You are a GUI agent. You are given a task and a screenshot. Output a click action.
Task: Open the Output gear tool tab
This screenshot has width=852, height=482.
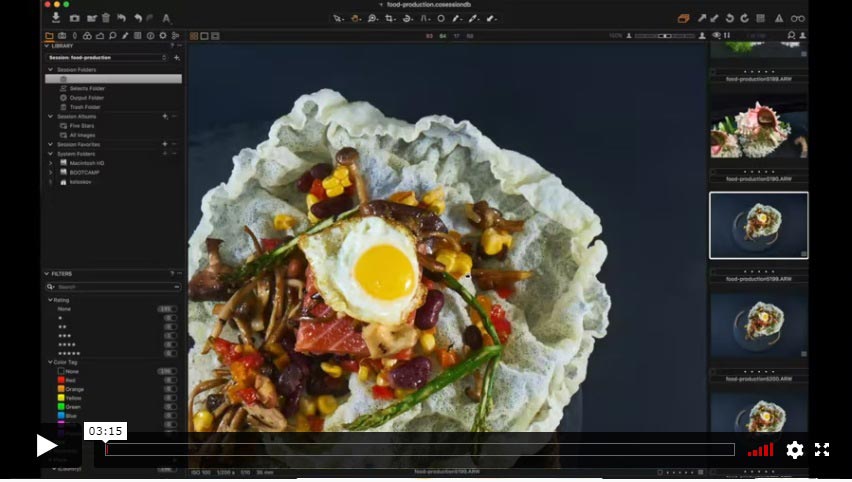point(163,36)
